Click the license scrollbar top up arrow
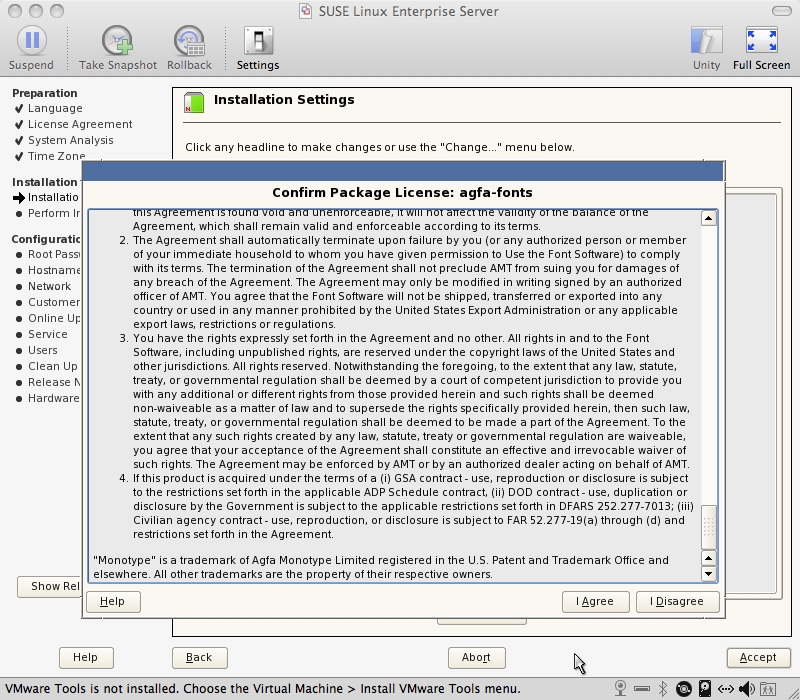Viewport: 800px width, 700px height. 708,218
